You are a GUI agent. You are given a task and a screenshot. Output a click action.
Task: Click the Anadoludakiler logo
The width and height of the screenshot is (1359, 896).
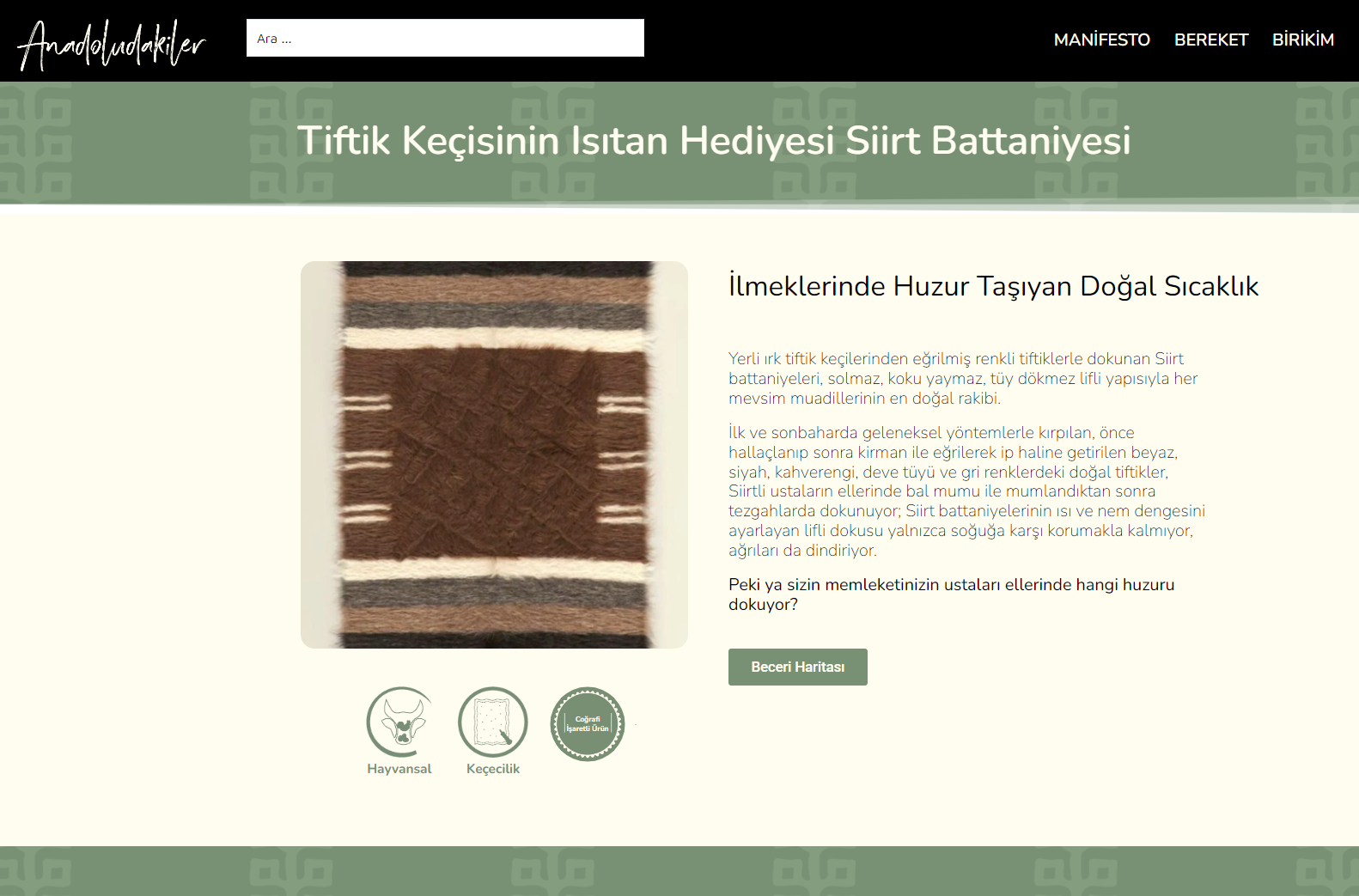tap(112, 44)
